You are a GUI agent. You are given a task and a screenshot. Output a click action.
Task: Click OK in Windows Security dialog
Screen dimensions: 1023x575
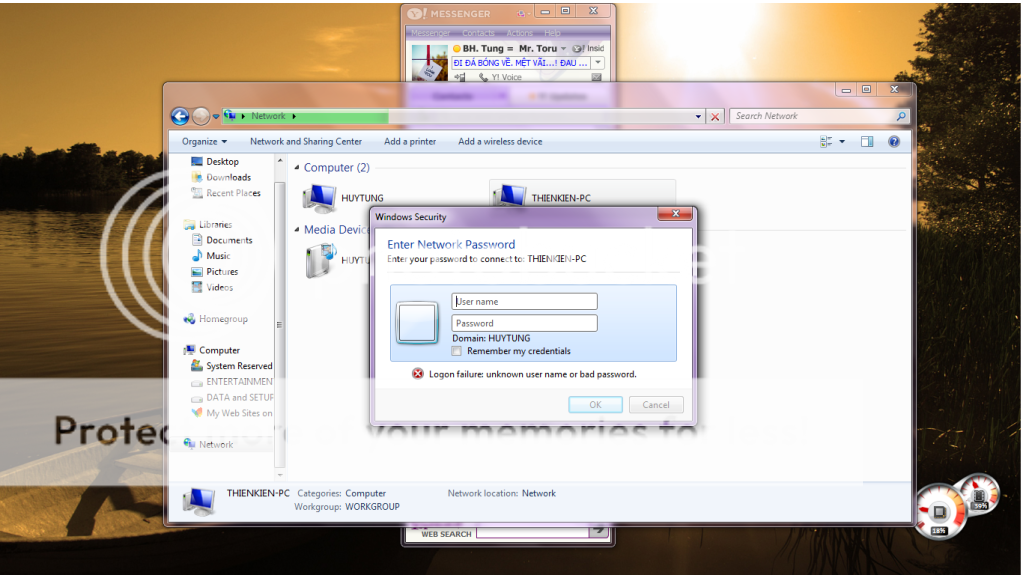[595, 405]
